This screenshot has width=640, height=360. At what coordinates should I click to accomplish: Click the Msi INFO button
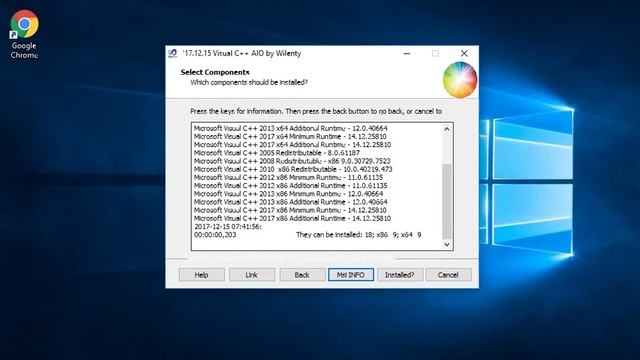[x=351, y=275]
